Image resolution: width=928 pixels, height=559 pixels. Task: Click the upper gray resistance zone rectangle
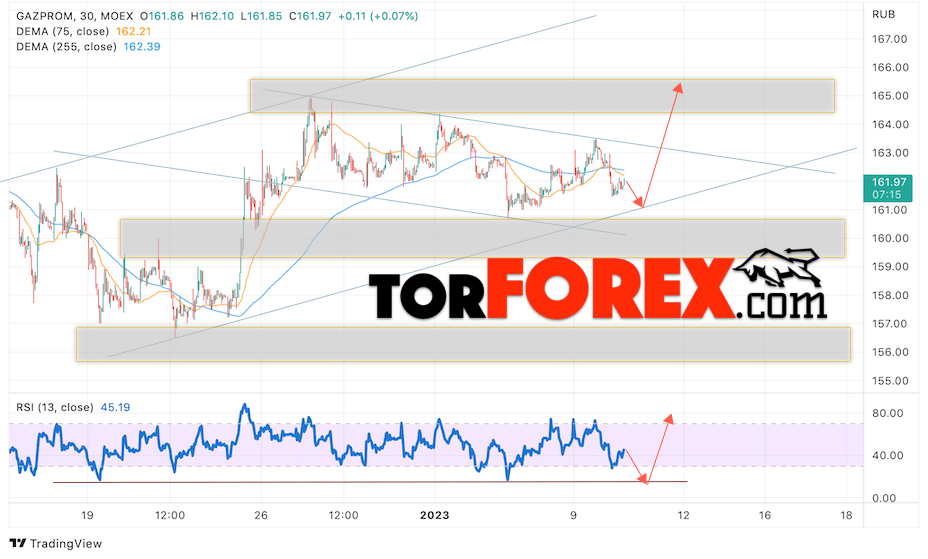(x=542, y=96)
